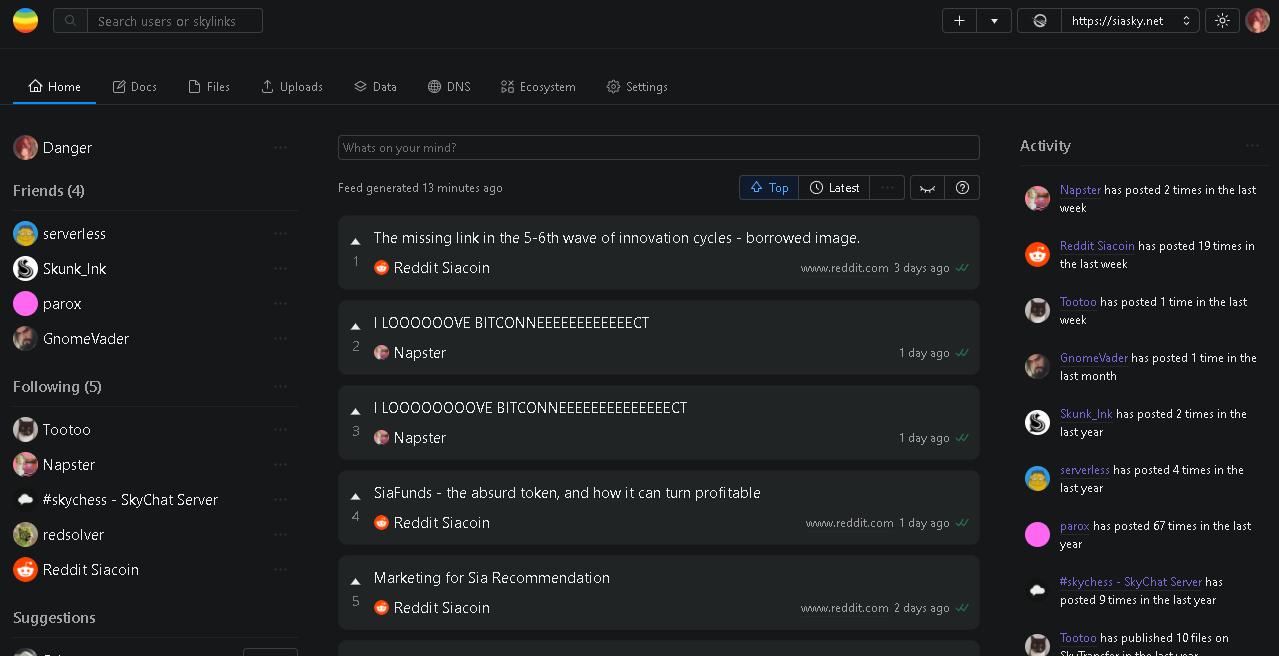
Task: Open 'Marketing for Sia Recommendation' post title
Action: pyautogui.click(x=492, y=578)
